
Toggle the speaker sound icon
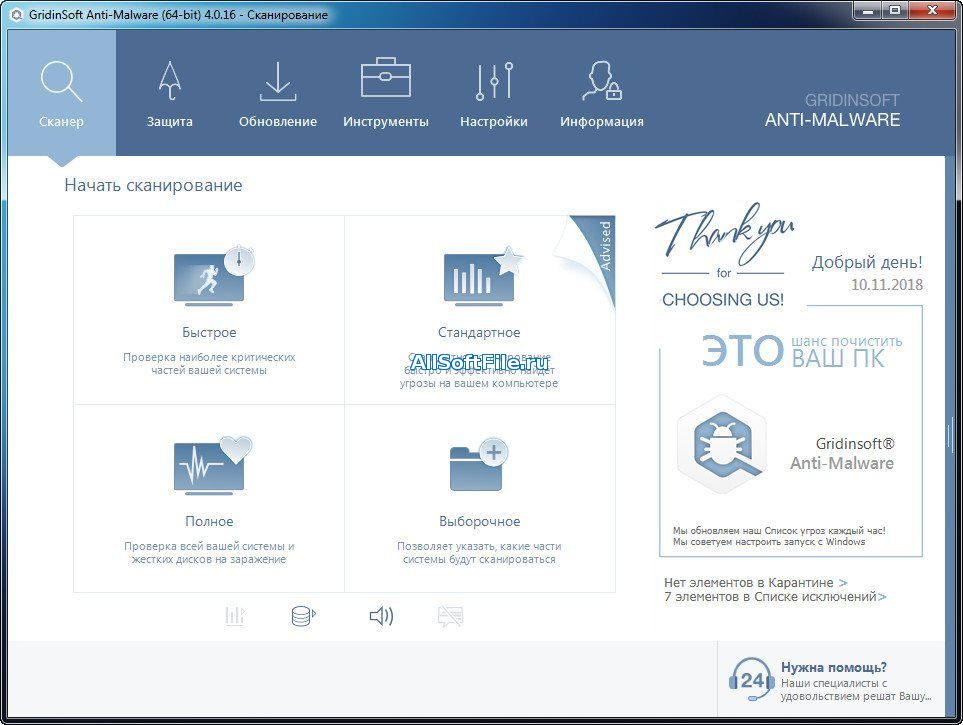[381, 616]
